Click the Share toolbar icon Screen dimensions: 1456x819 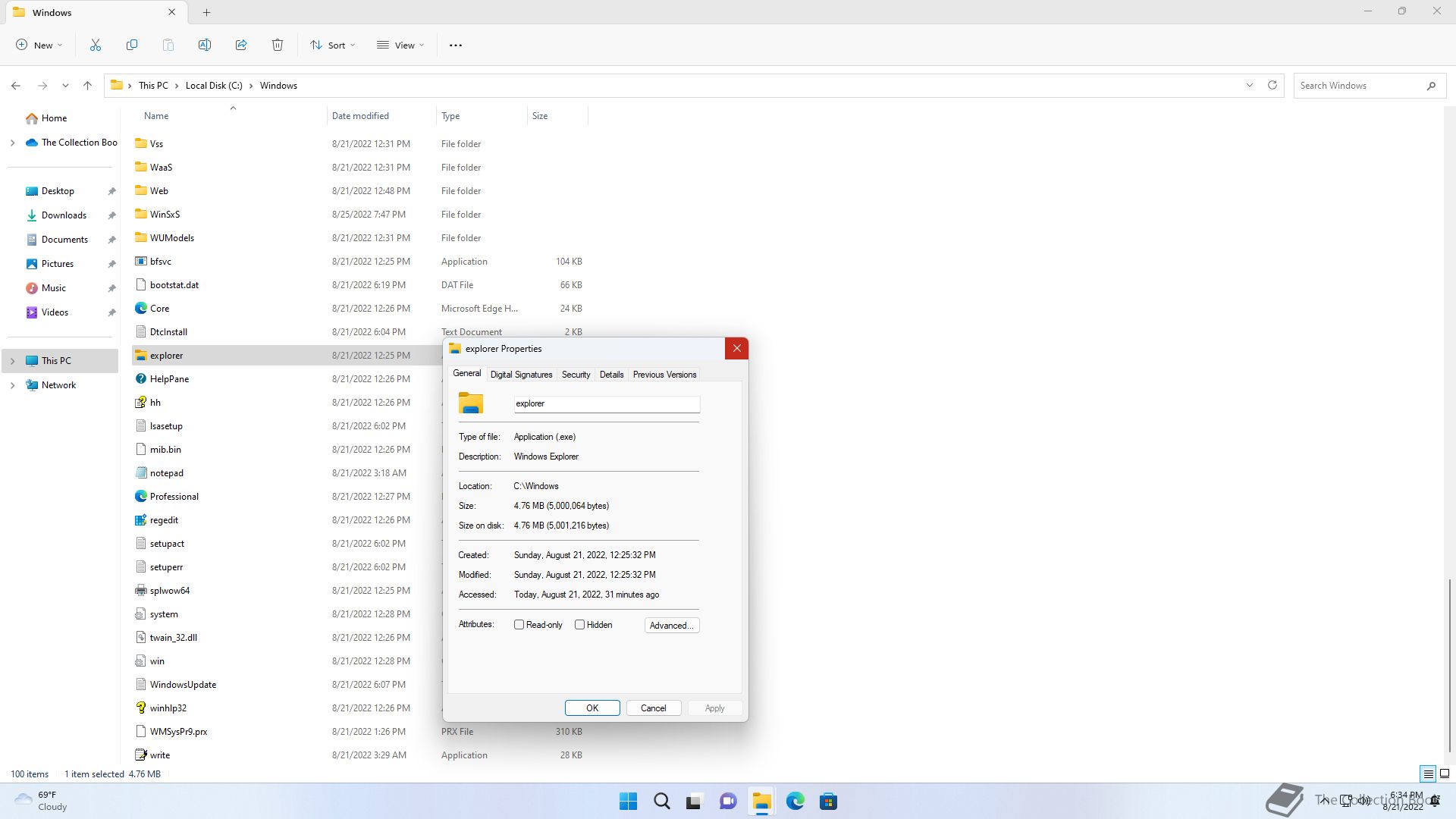click(x=241, y=45)
